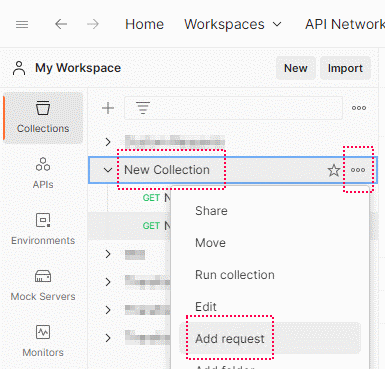Click the collections filter search field
The height and width of the screenshot is (369, 385).
(233, 108)
